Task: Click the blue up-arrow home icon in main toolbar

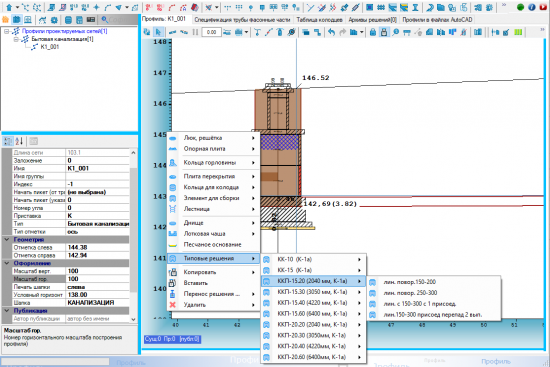Action: coord(9,7)
